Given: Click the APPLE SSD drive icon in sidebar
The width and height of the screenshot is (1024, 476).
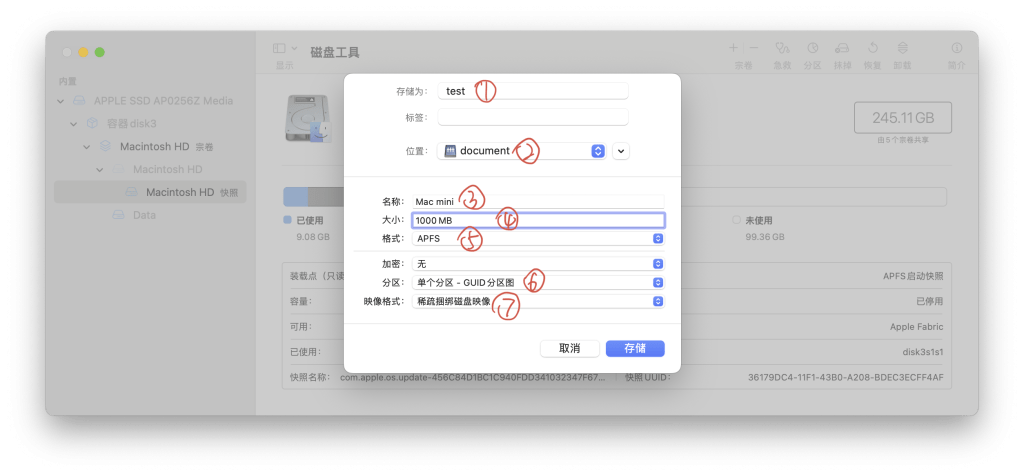Looking at the screenshot, I should coord(79,101).
